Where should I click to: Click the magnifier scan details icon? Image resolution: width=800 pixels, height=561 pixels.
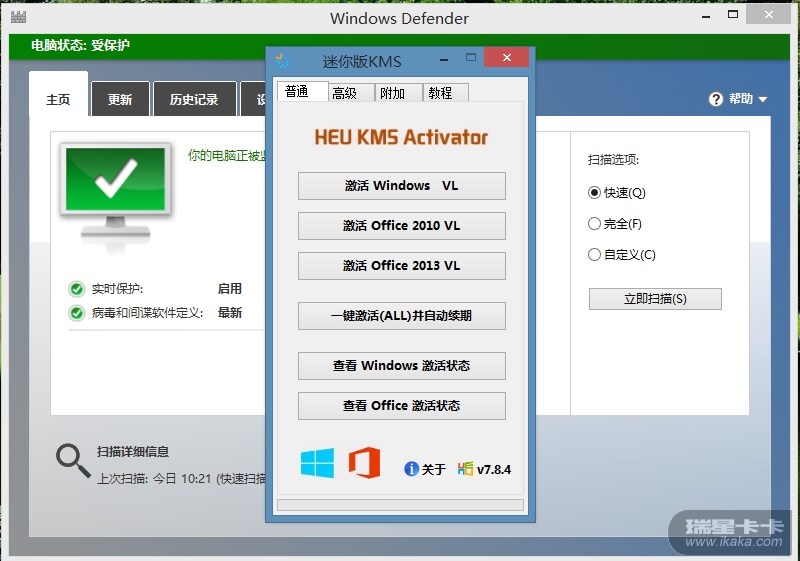point(73,461)
